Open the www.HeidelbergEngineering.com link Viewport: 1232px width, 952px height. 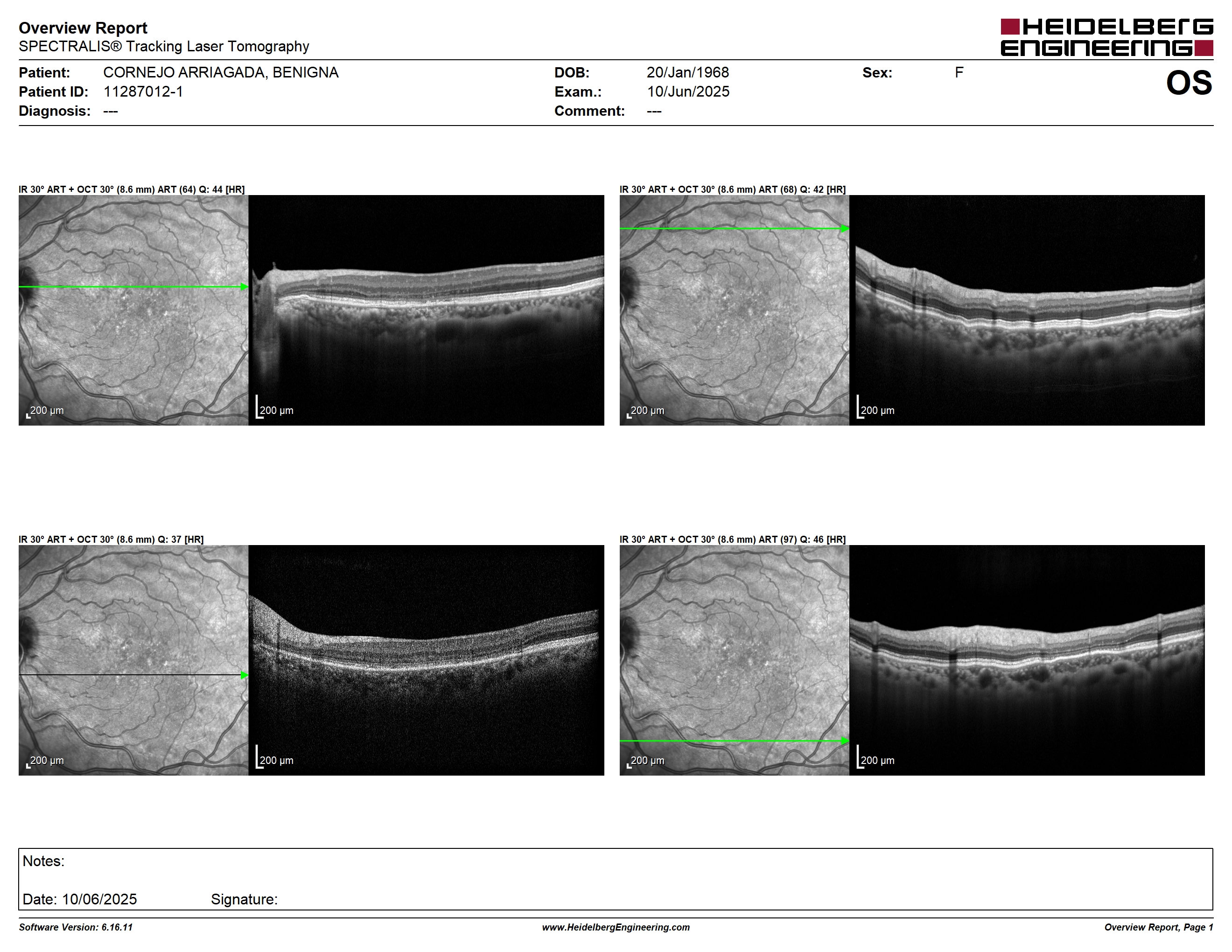[616, 927]
